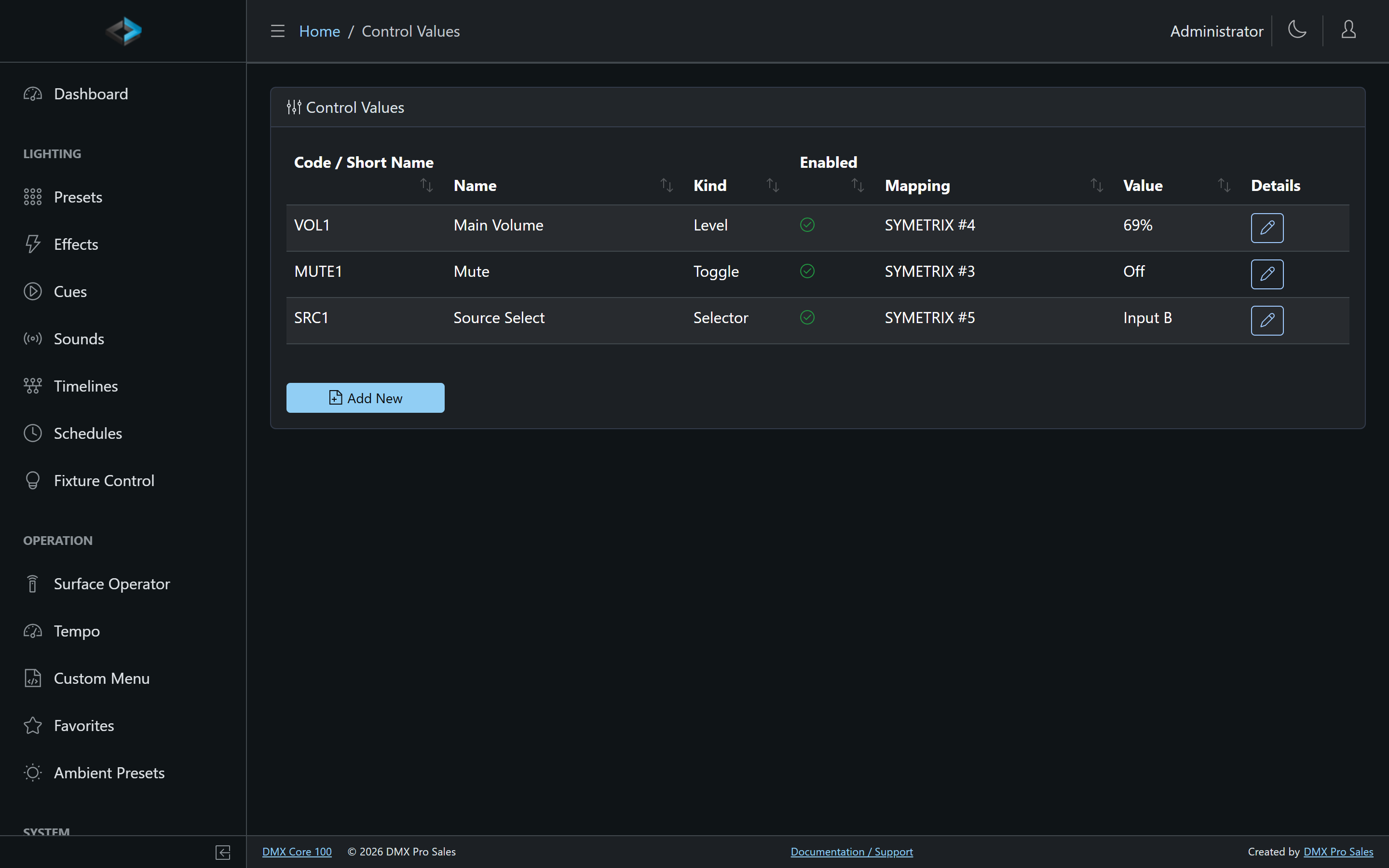Screen dimensions: 1389x868
Task: Click the Dashboard gauge icon
Action: tap(33, 94)
